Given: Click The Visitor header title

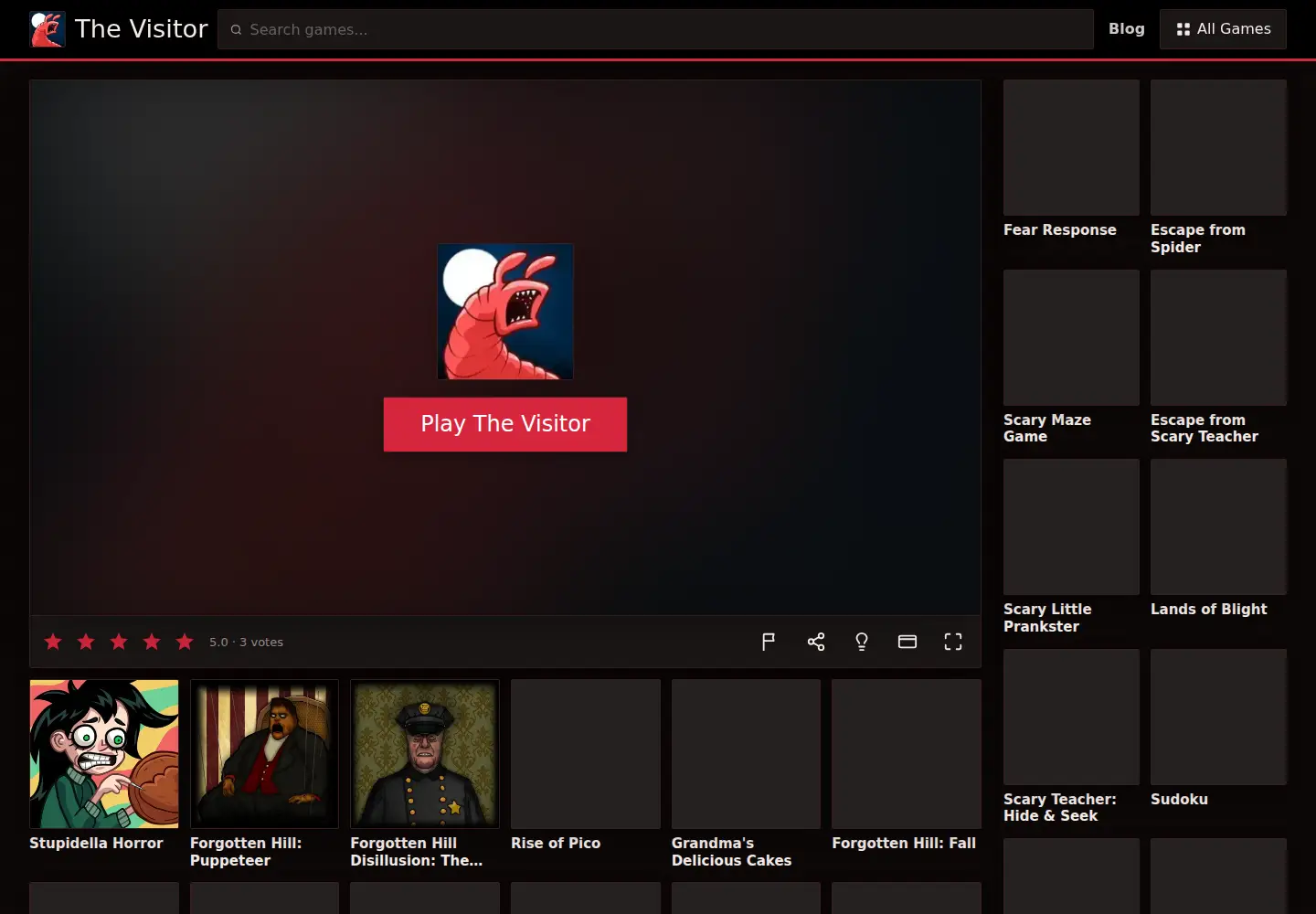Looking at the screenshot, I should [x=142, y=29].
